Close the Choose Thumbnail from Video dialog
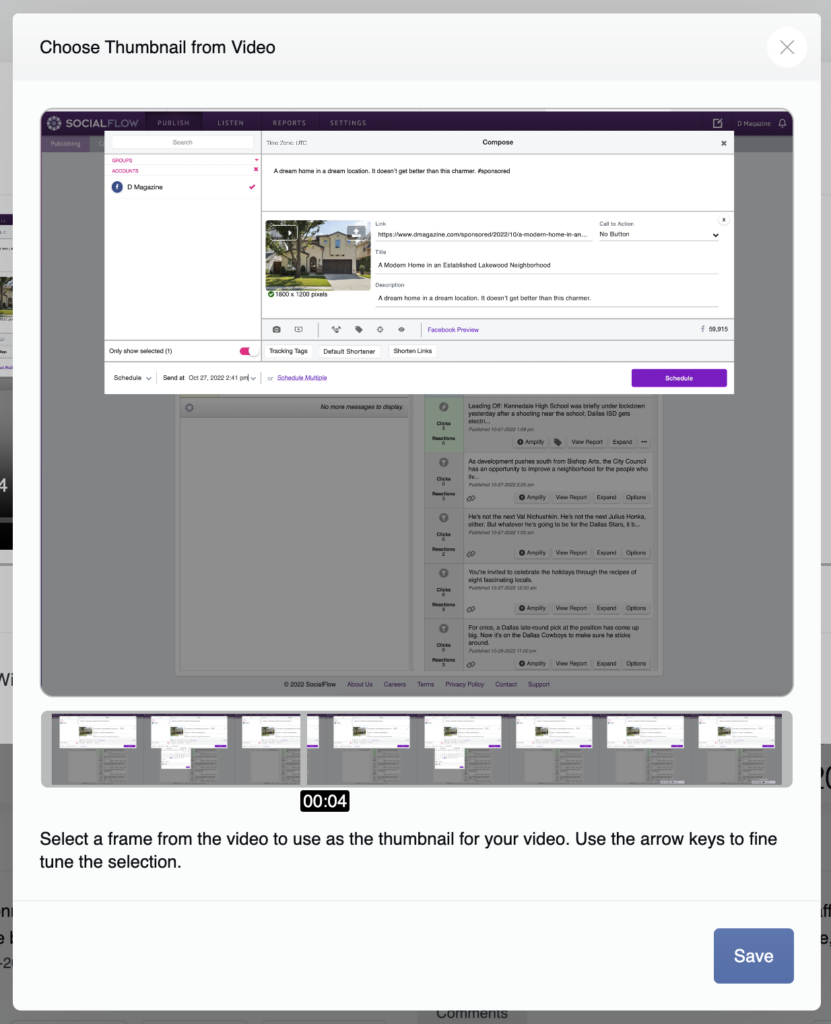 click(x=787, y=47)
